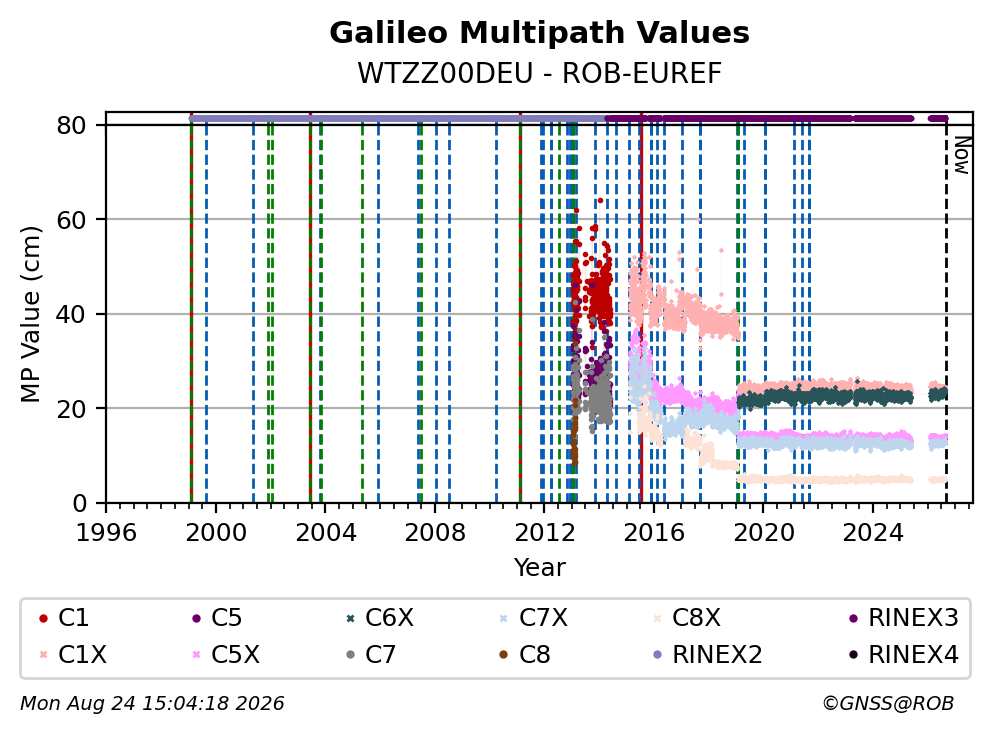Image resolution: width=992 pixels, height=734 pixels.
Task: Select the C5X magenta legend entry
Action: tap(225, 655)
